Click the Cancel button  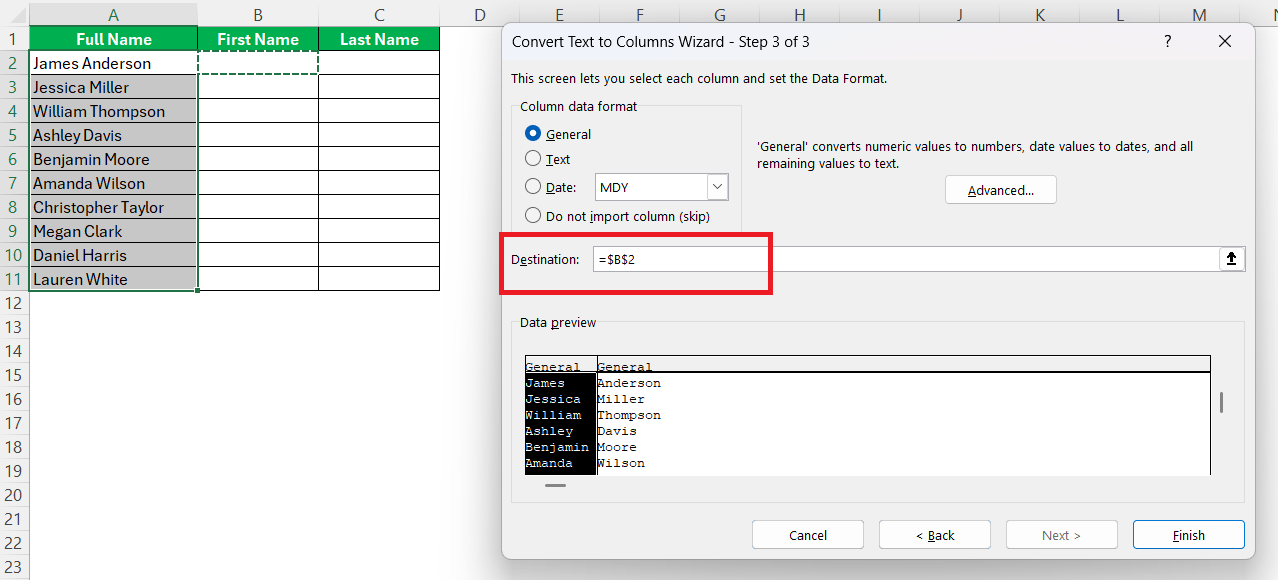click(807, 535)
